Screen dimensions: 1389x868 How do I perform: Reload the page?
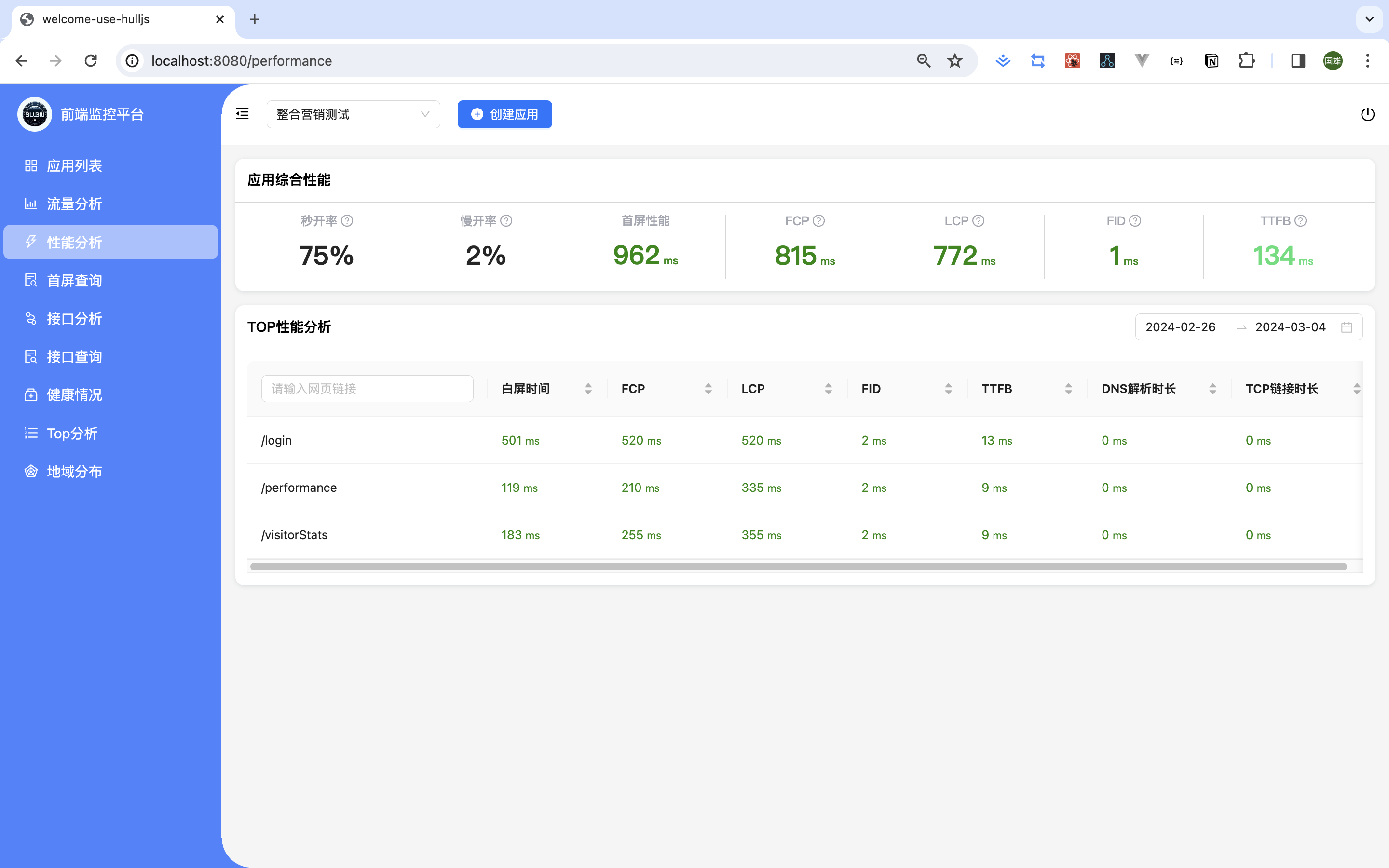coord(91,60)
